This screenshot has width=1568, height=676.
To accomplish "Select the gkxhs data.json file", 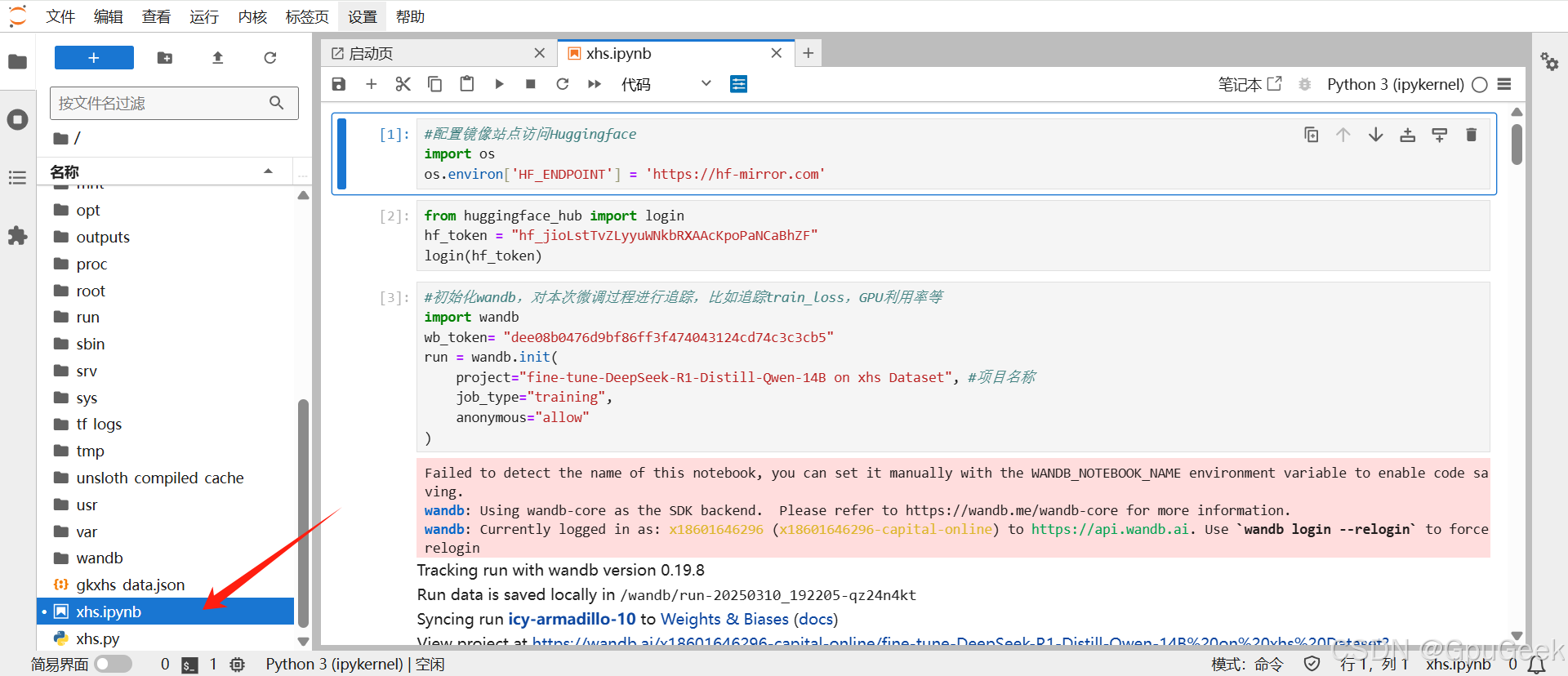I will 165,585.
